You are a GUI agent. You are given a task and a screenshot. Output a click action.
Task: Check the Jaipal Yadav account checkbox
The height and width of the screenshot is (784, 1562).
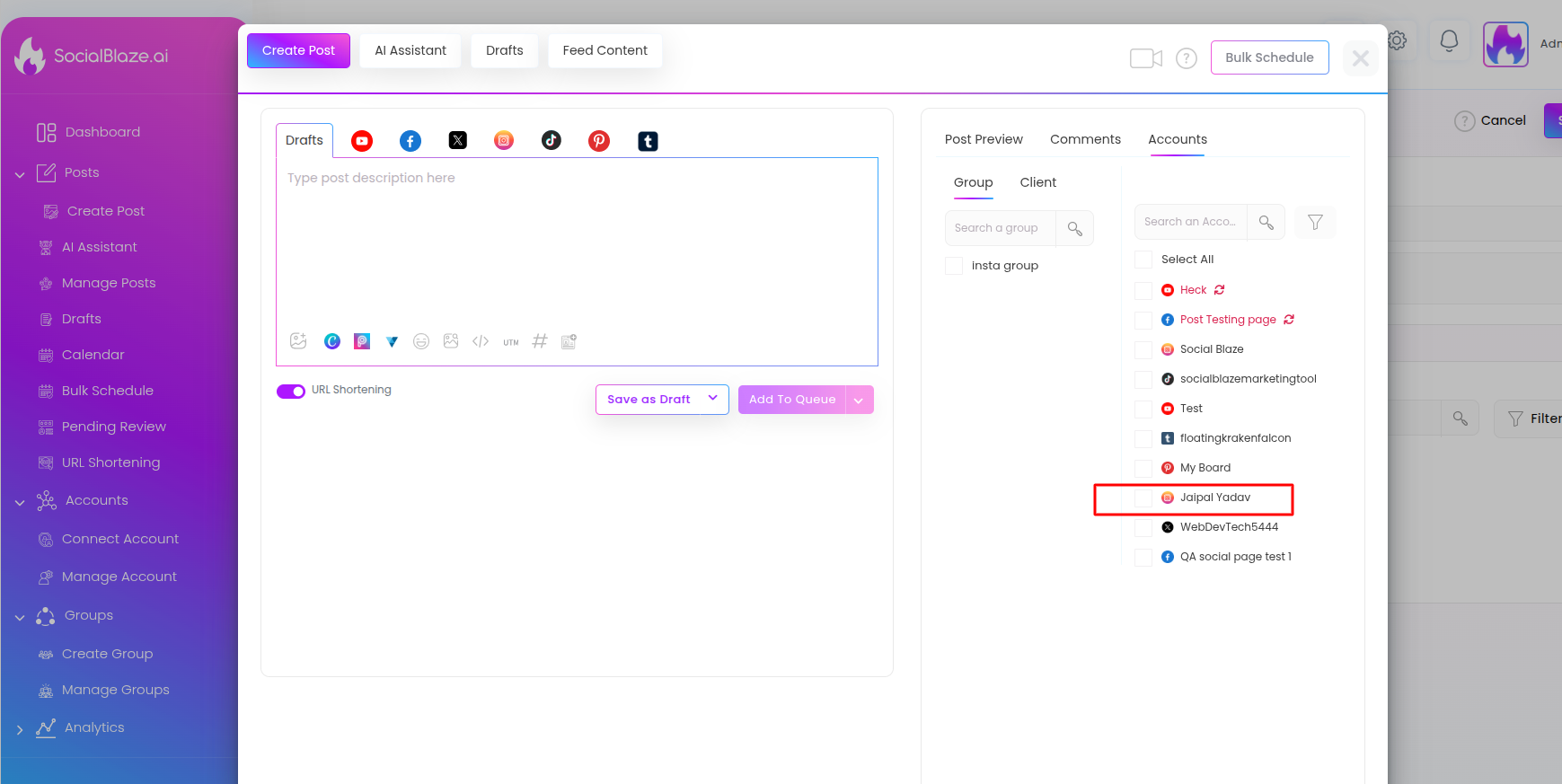tap(1143, 498)
